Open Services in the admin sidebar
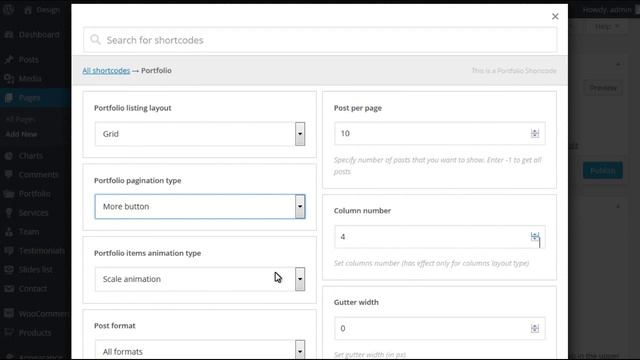The height and width of the screenshot is (360, 640). click(x=33, y=213)
